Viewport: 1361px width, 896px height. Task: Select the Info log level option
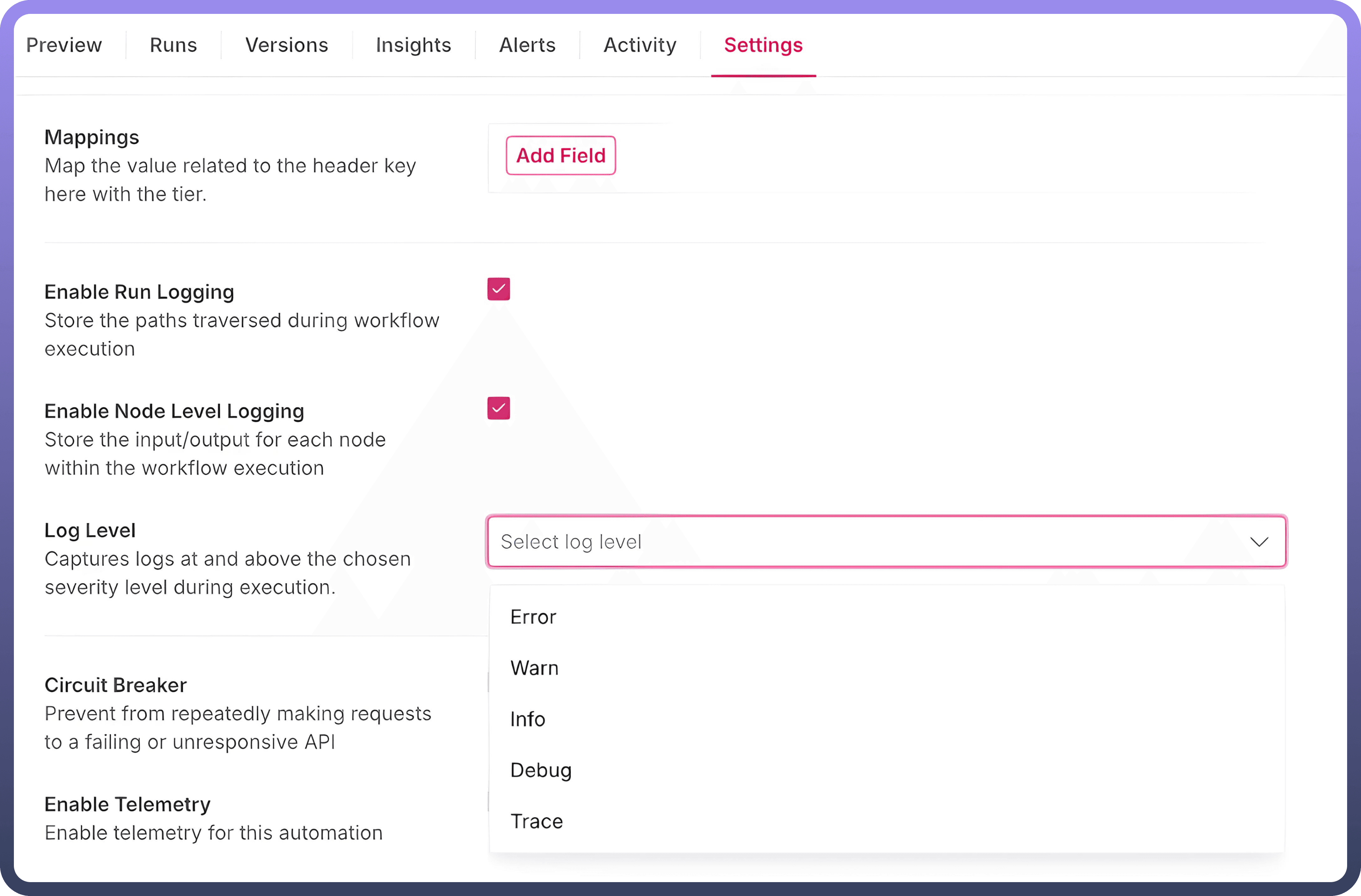click(x=527, y=719)
